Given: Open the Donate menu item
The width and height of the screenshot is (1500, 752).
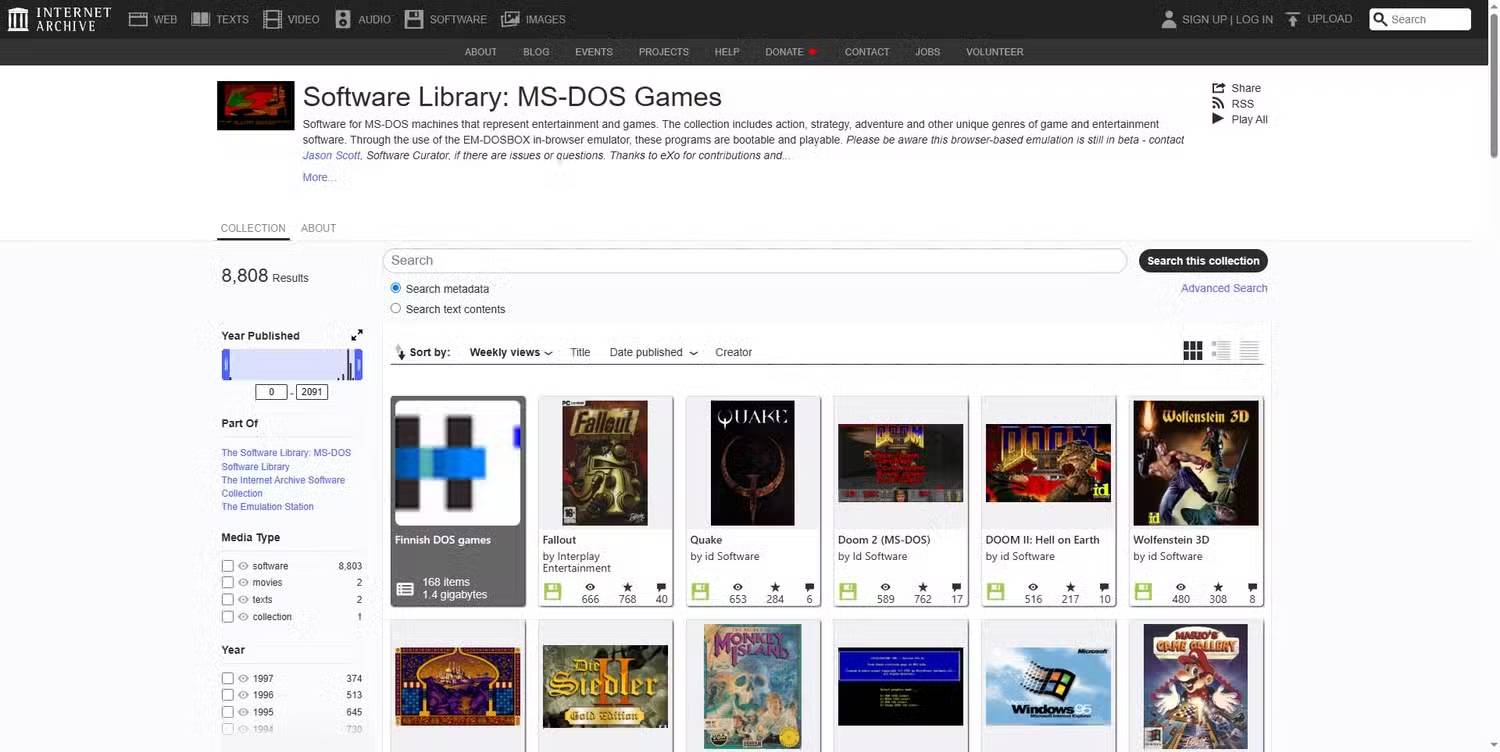Looking at the screenshot, I should (x=790, y=52).
